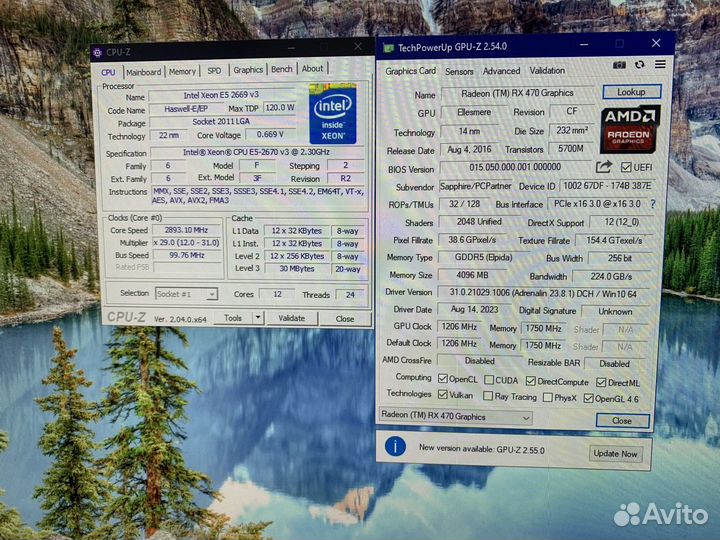Click the BIOS Version field
The width and height of the screenshot is (720, 540).
(x=515, y=167)
